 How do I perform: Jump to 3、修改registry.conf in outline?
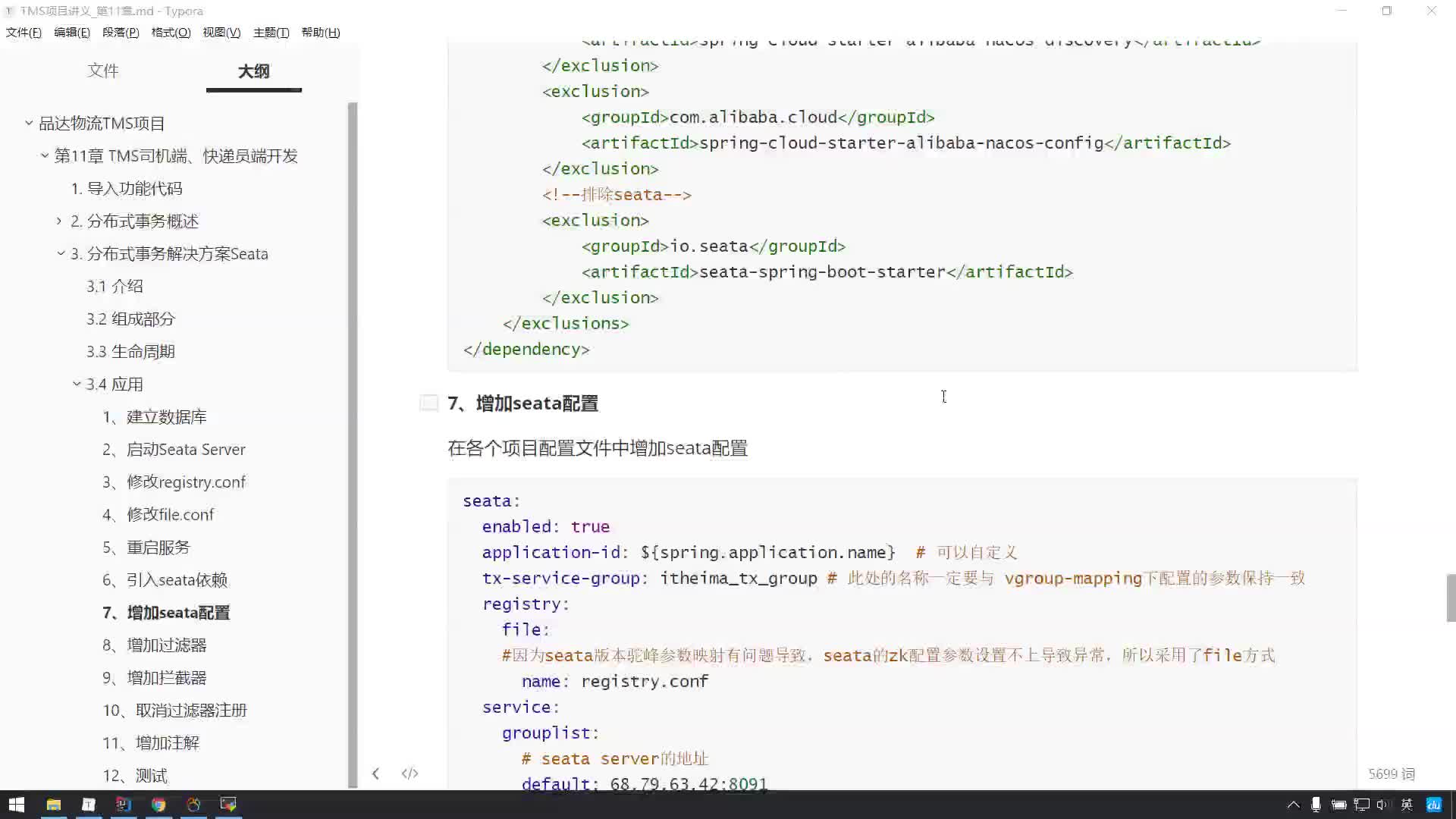[x=174, y=482]
